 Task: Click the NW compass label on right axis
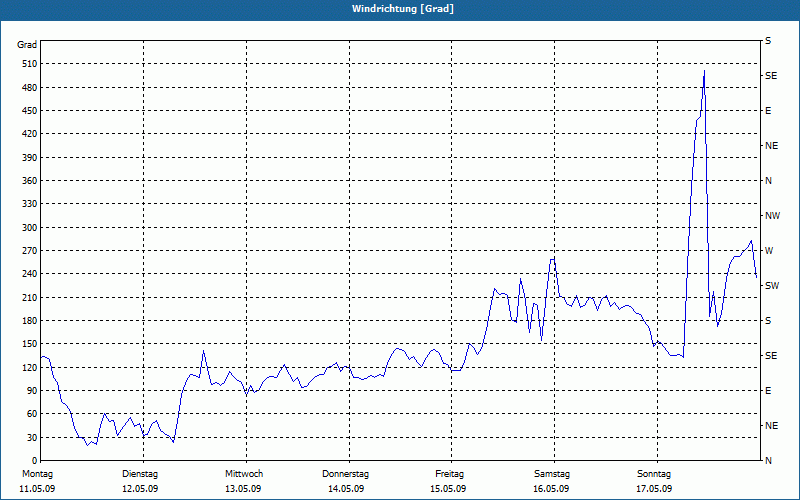(x=772, y=216)
